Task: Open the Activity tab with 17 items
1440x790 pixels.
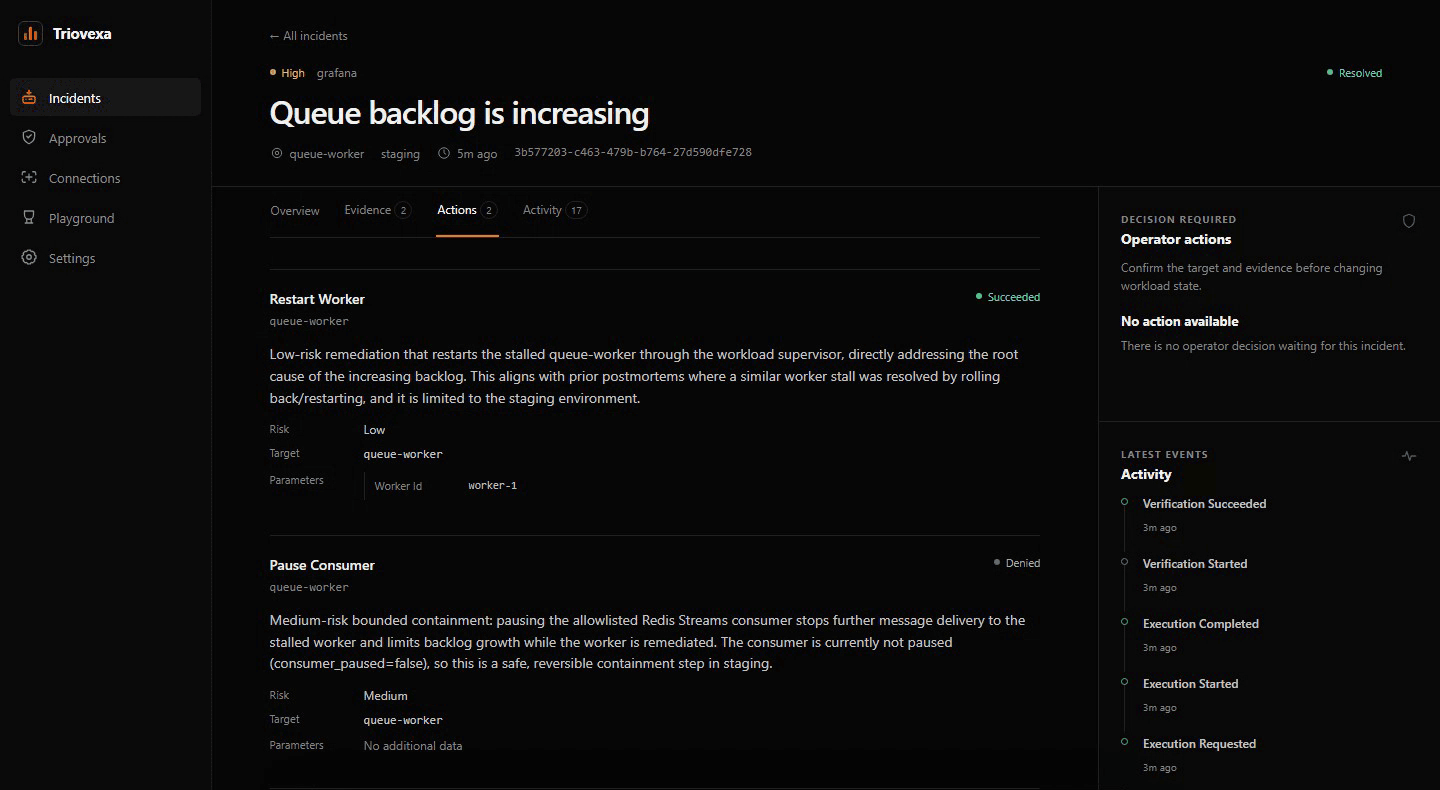Action: [x=554, y=210]
